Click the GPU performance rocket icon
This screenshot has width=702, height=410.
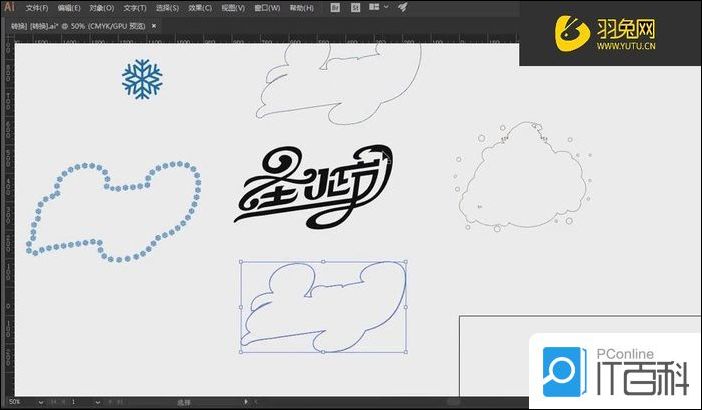click(x=402, y=7)
